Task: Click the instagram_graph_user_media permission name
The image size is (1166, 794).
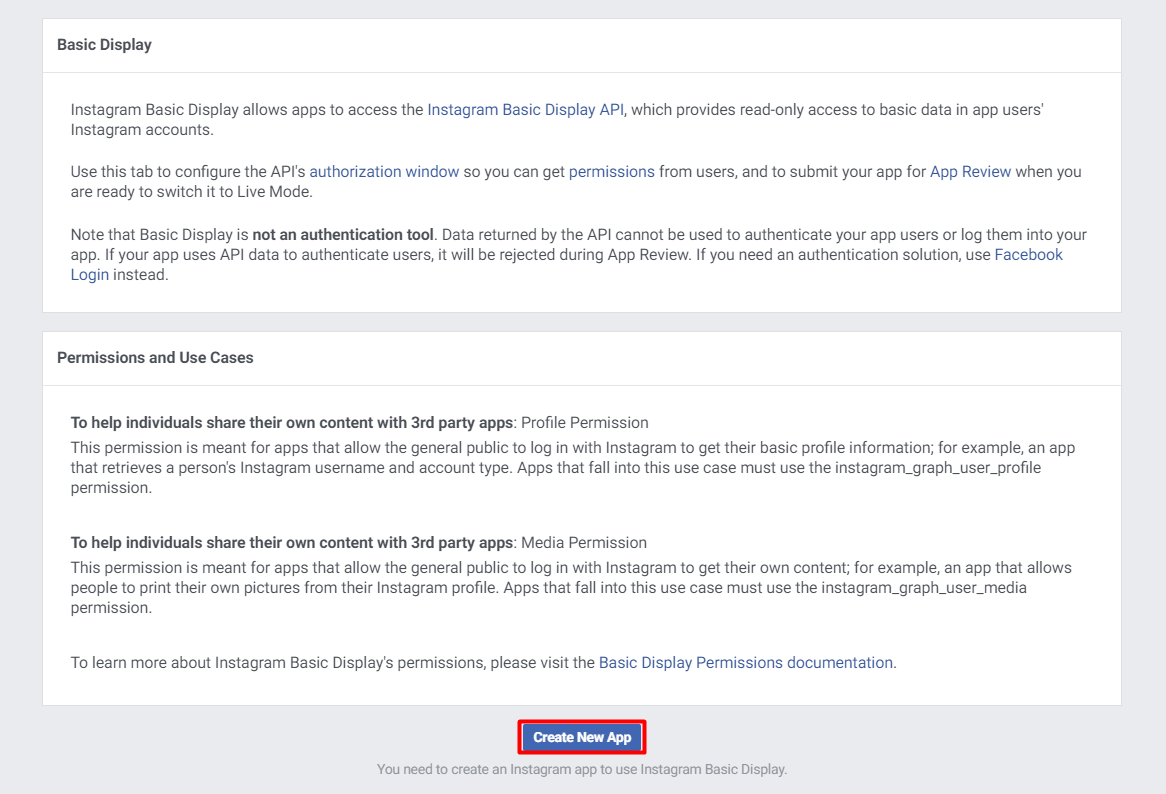Action: 924,588
